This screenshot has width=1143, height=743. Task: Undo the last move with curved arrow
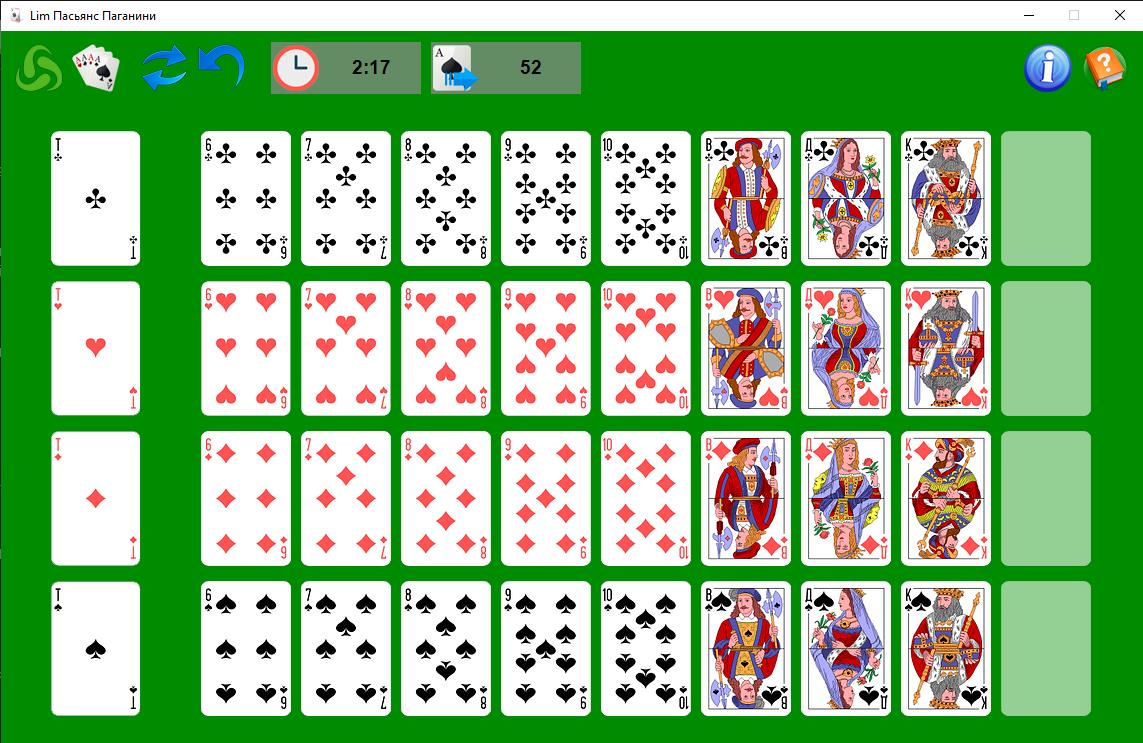point(222,66)
